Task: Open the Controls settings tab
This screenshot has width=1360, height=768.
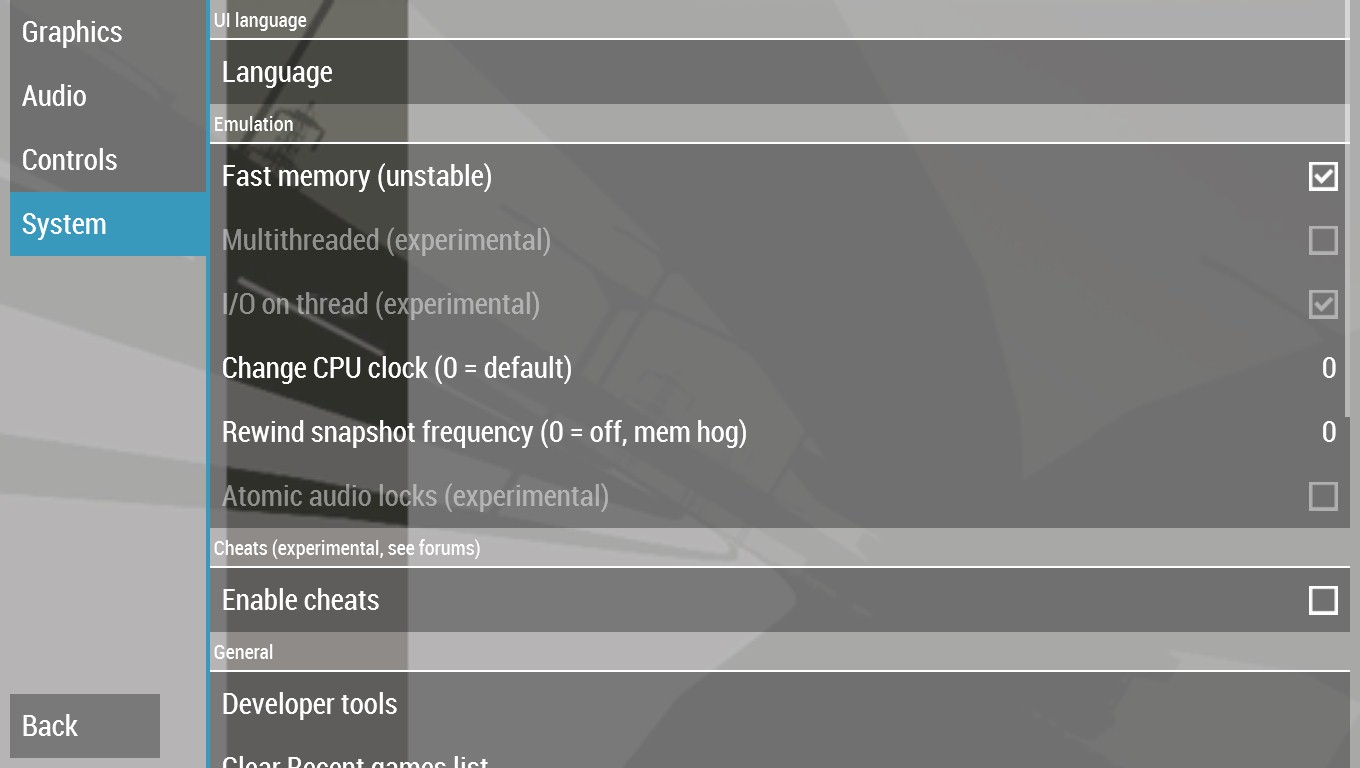Action: click(x=70, y=160)
